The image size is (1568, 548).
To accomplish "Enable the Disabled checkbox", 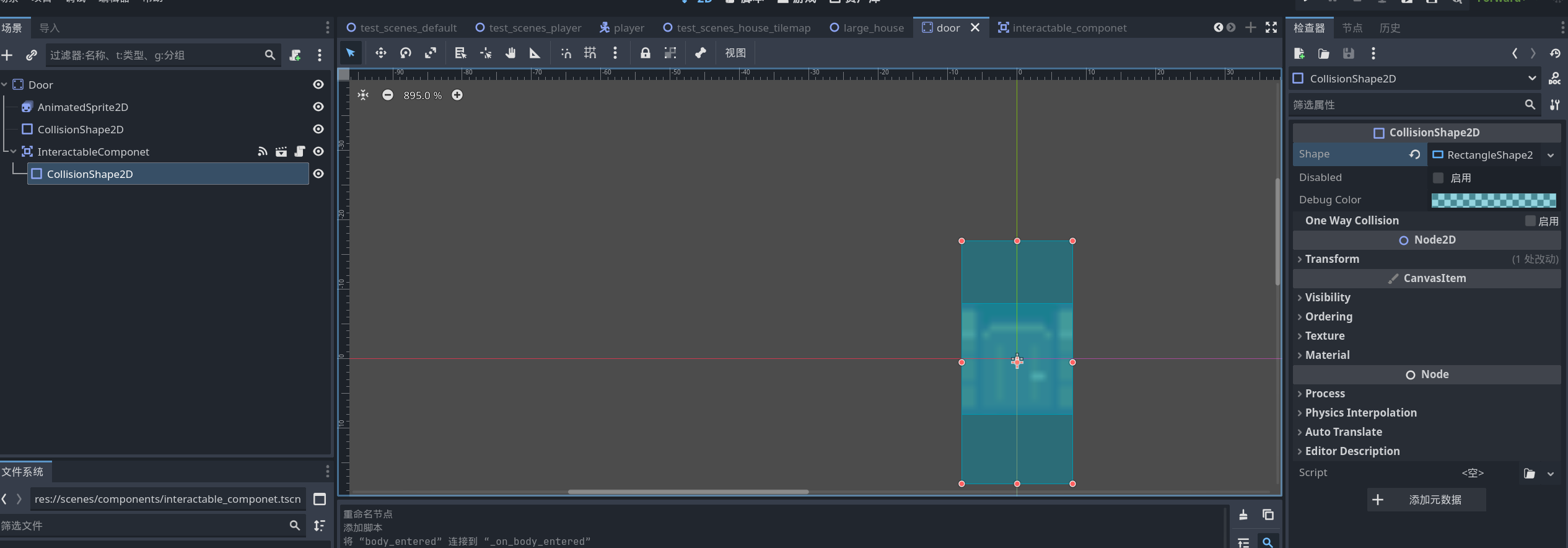I will pyautogui.click(x=1439, y=178).
